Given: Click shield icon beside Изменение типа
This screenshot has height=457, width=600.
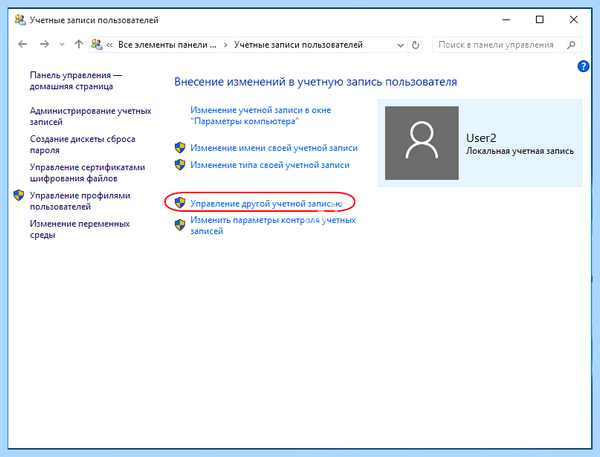Looking at the screenshot, I should 180,165.
